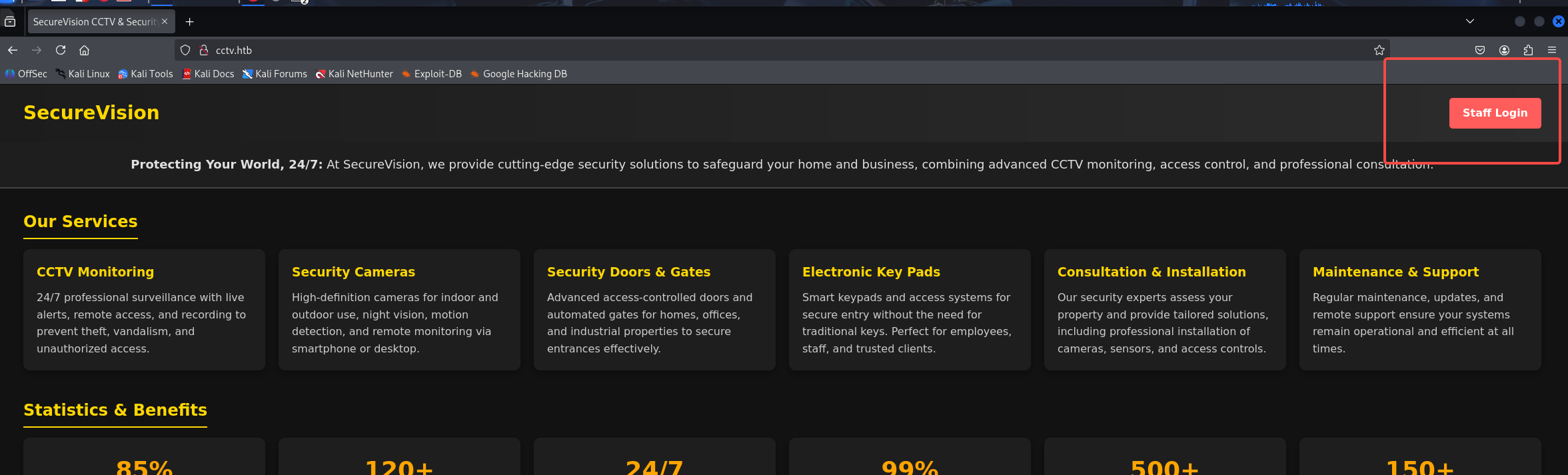
Task: Click the SecureVision site logo
Action: 91,113
